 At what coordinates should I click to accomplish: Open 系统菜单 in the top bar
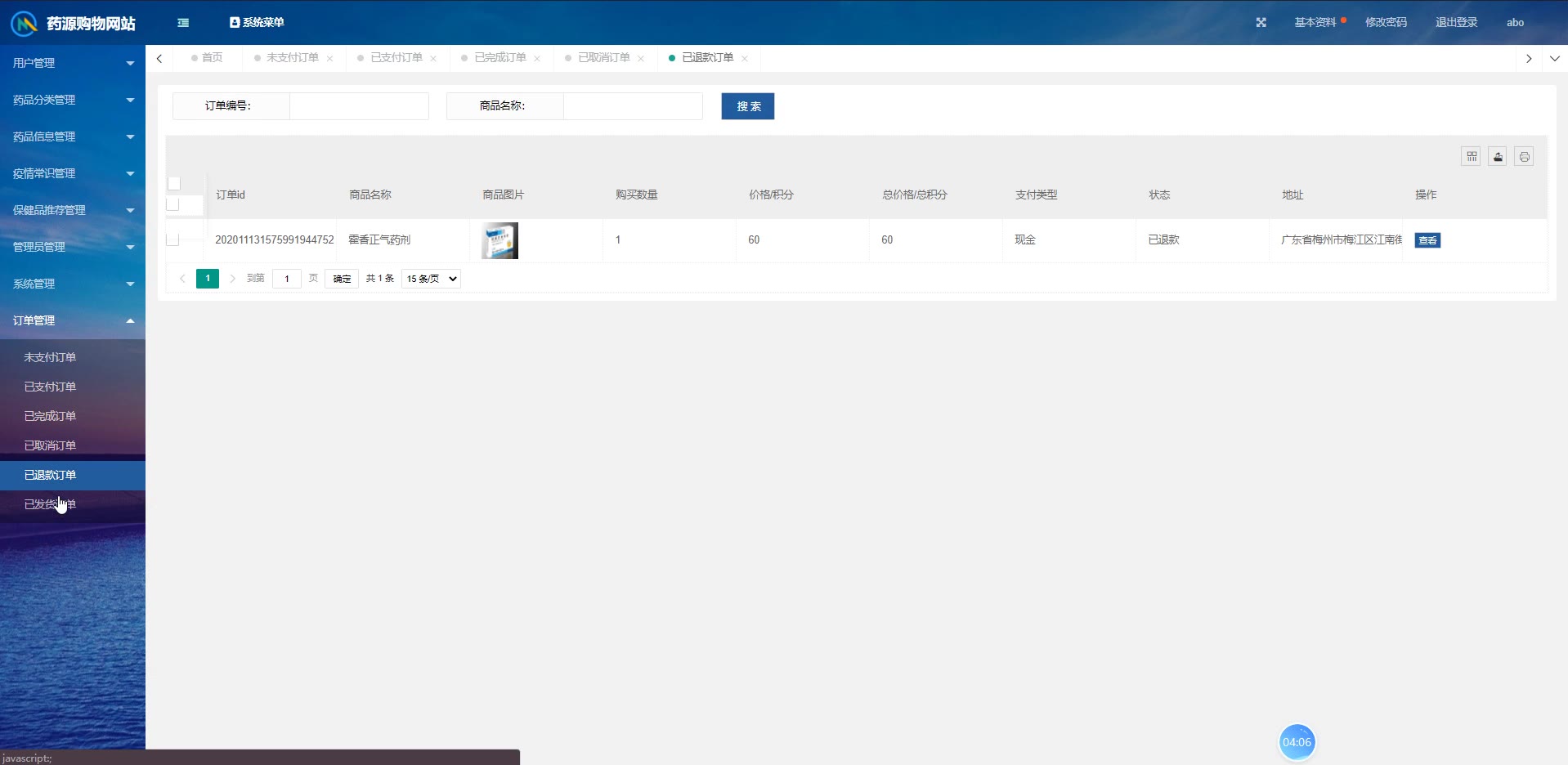[x=257, y=23]
